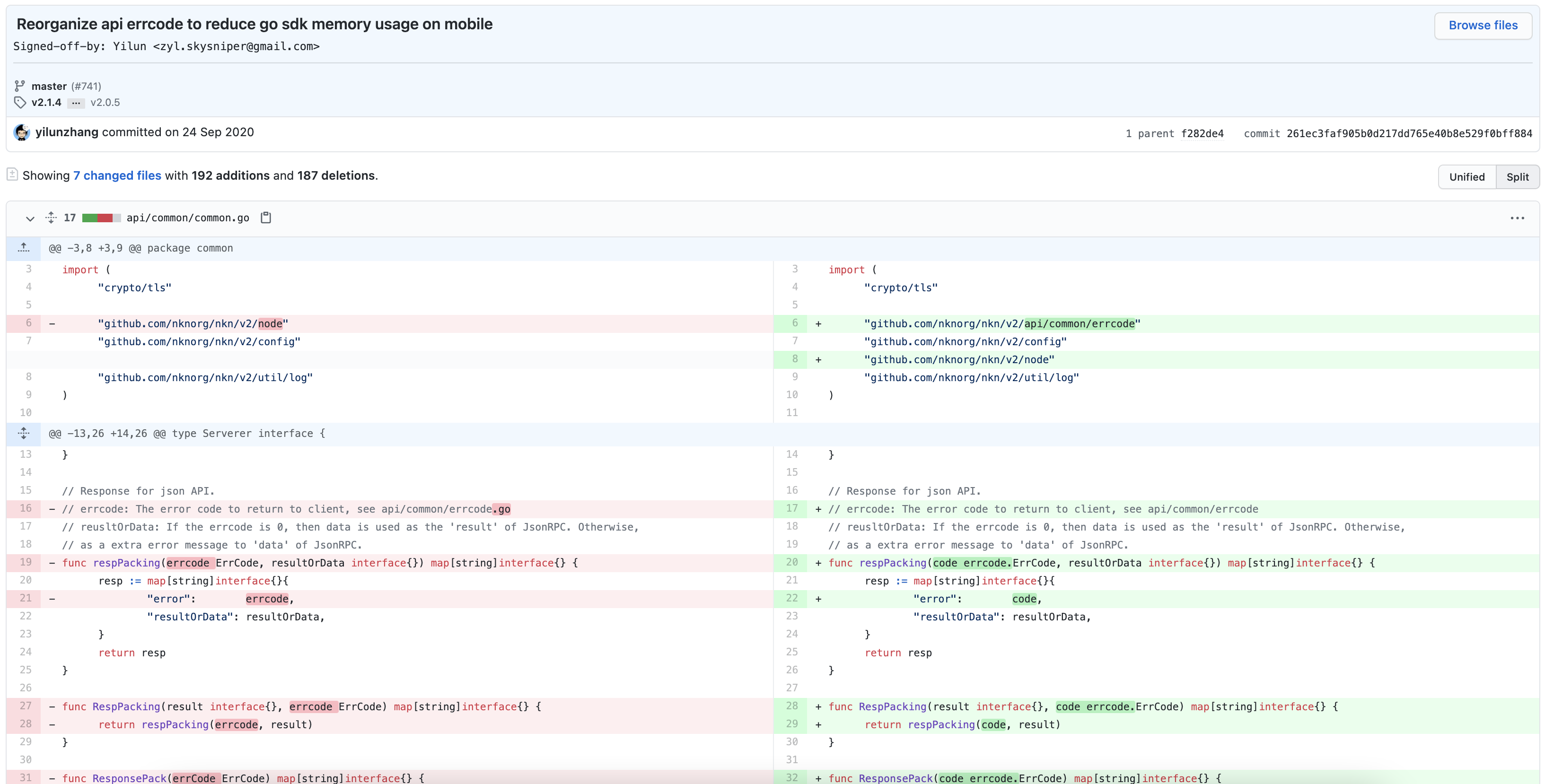Expand lines at type Serverer interface hunk
Screen dimensions: 1545x784
[x=23, y=433]
